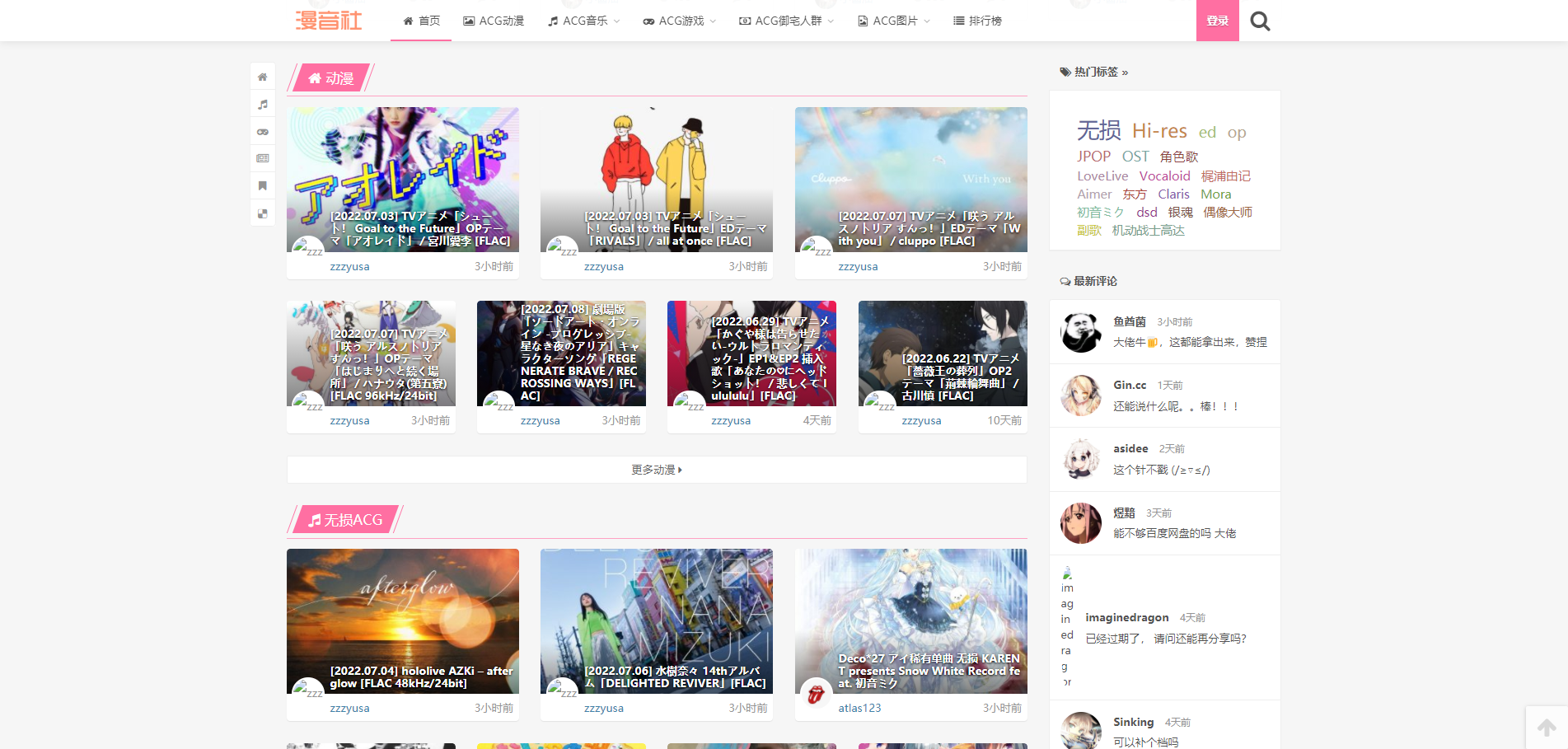1568x749 pixels.
Task: Click comment "这个针不戳 (/≥▽≤/)"
Action: point(1162,470)
